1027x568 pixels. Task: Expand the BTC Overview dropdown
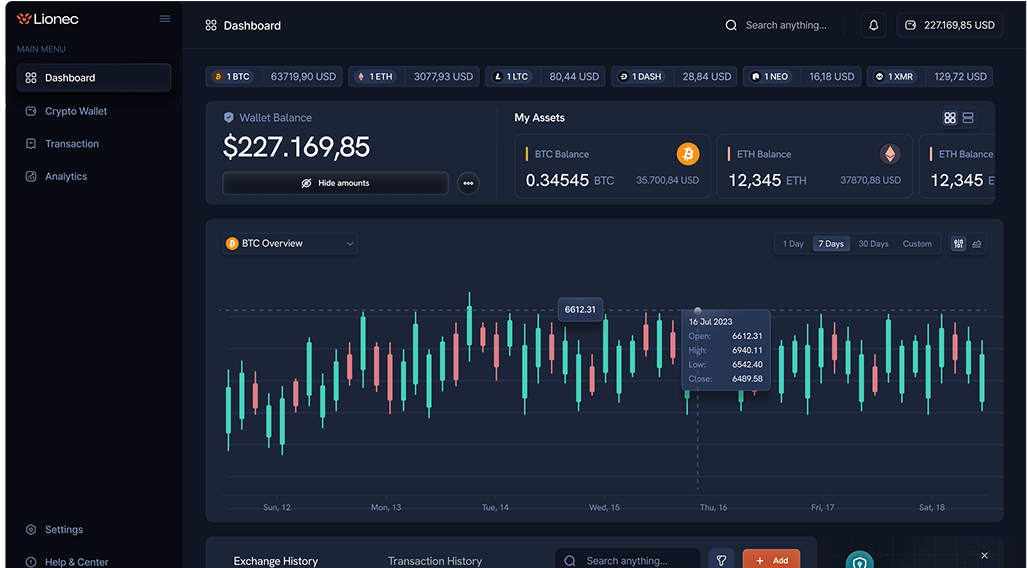click(x=290, y=244)
